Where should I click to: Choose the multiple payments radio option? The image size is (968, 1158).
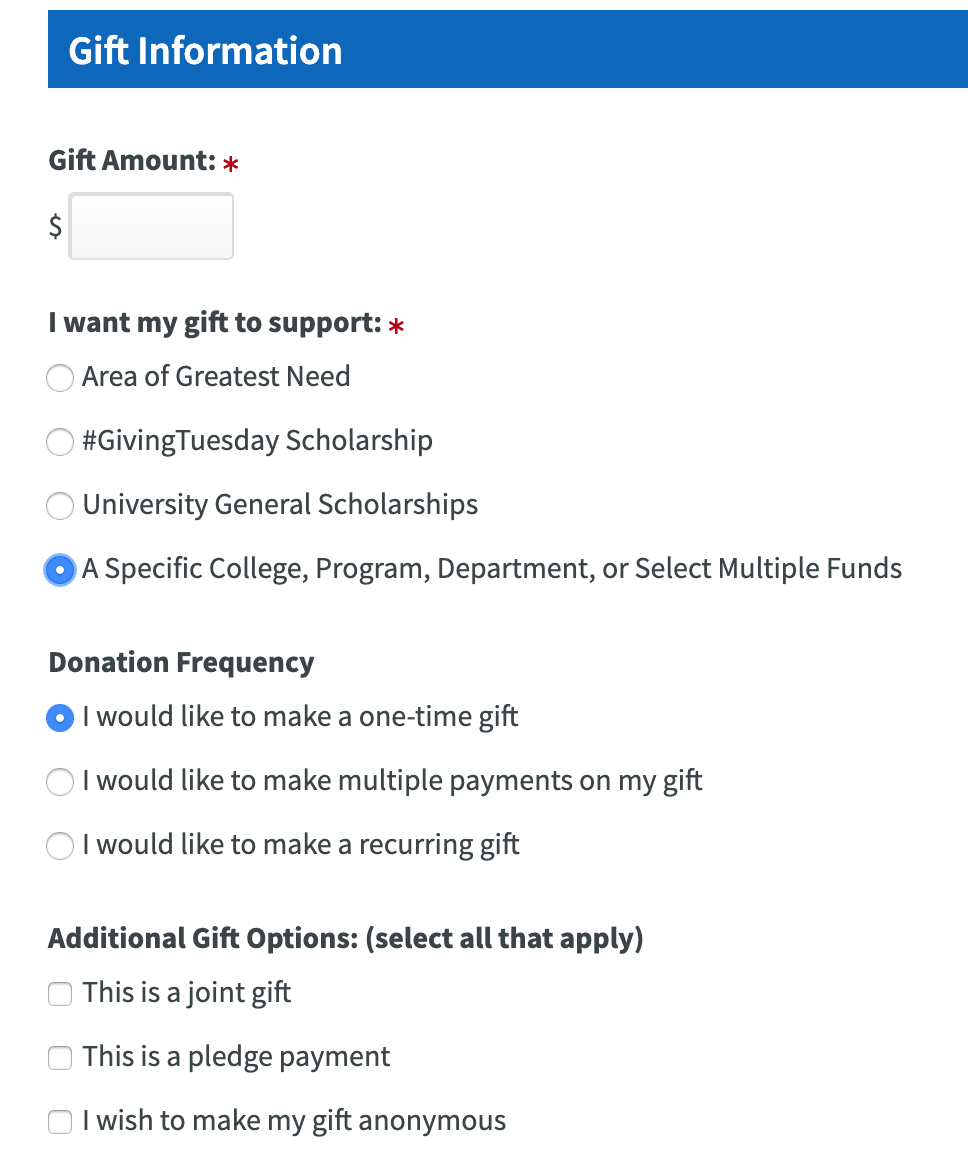[x=60, y=782]
